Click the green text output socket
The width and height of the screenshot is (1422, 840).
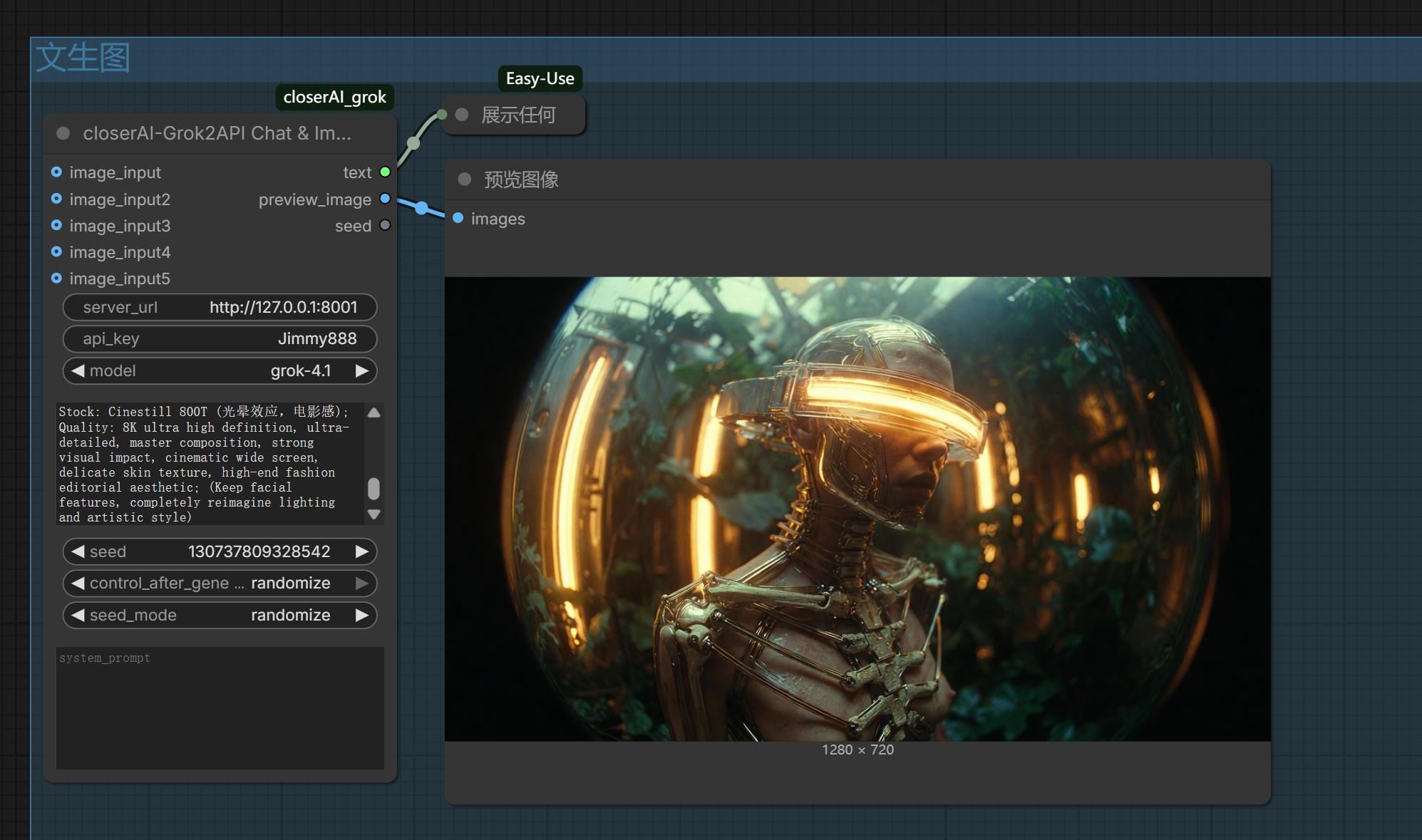(x=385, y=172)
